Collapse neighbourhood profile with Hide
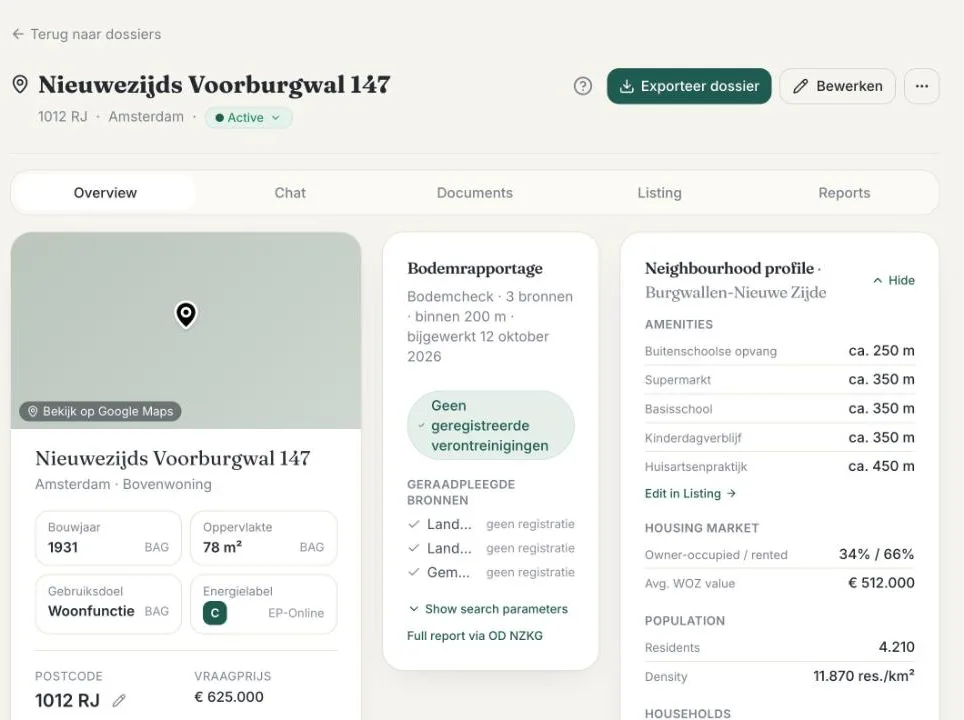This screenshot has height=720, width=964. coord(893,280)
